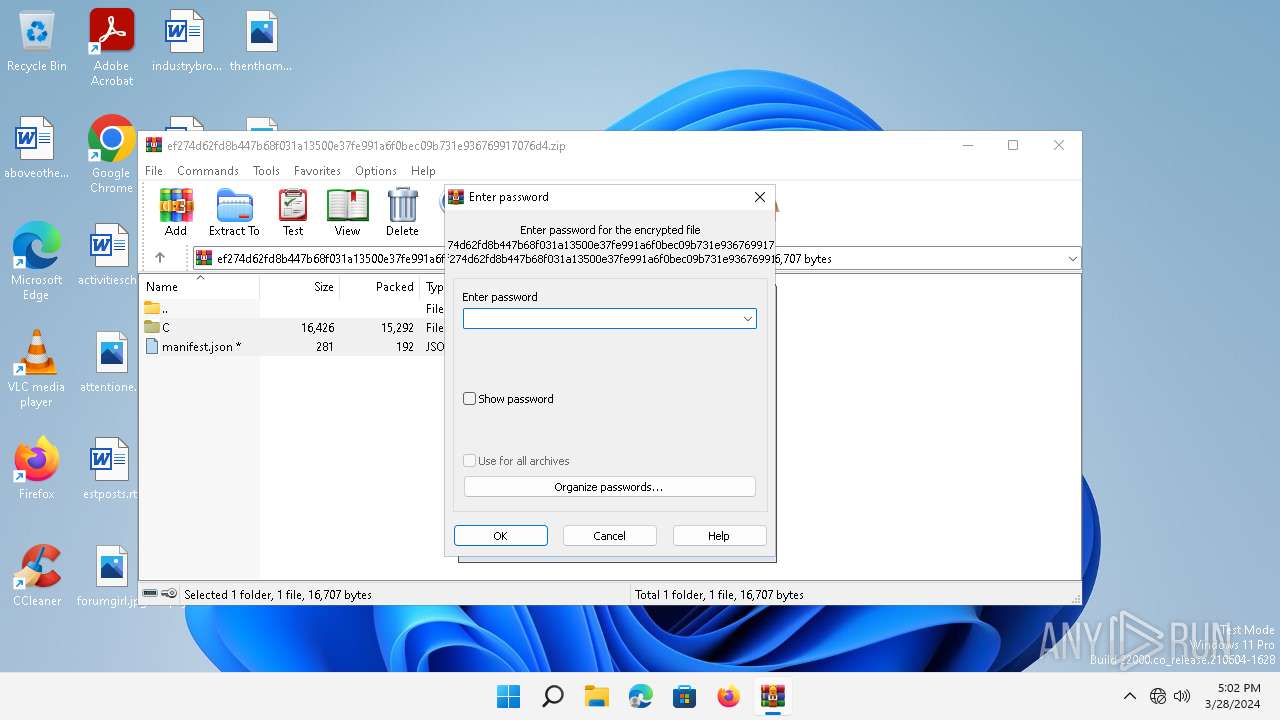Open industrybro Word document on desktop
The height and width of the screenshot is (720, 1280).
pyautogui.click(x=186, y=42)
